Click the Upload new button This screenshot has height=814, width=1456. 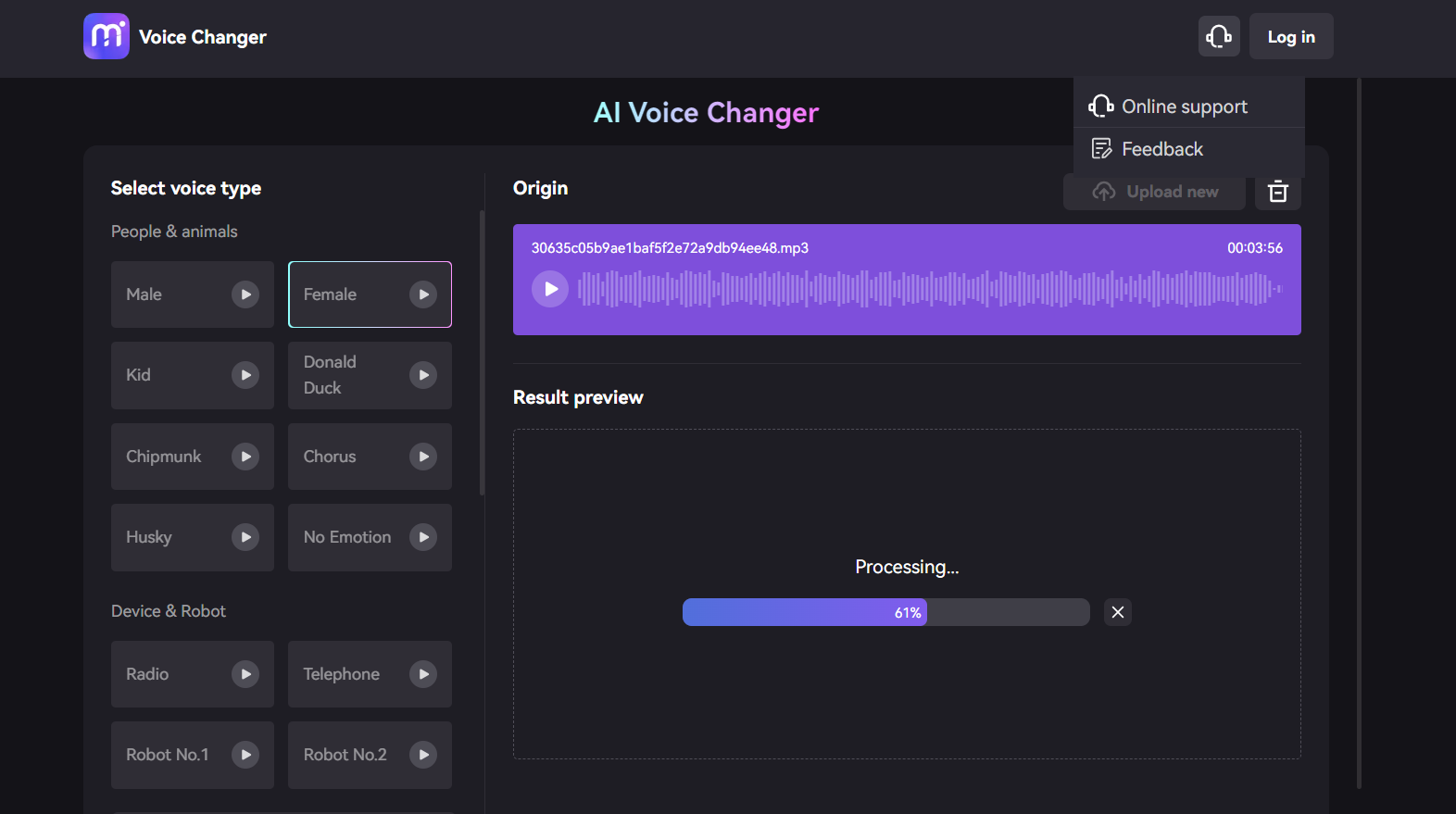tap(1154, 192)
